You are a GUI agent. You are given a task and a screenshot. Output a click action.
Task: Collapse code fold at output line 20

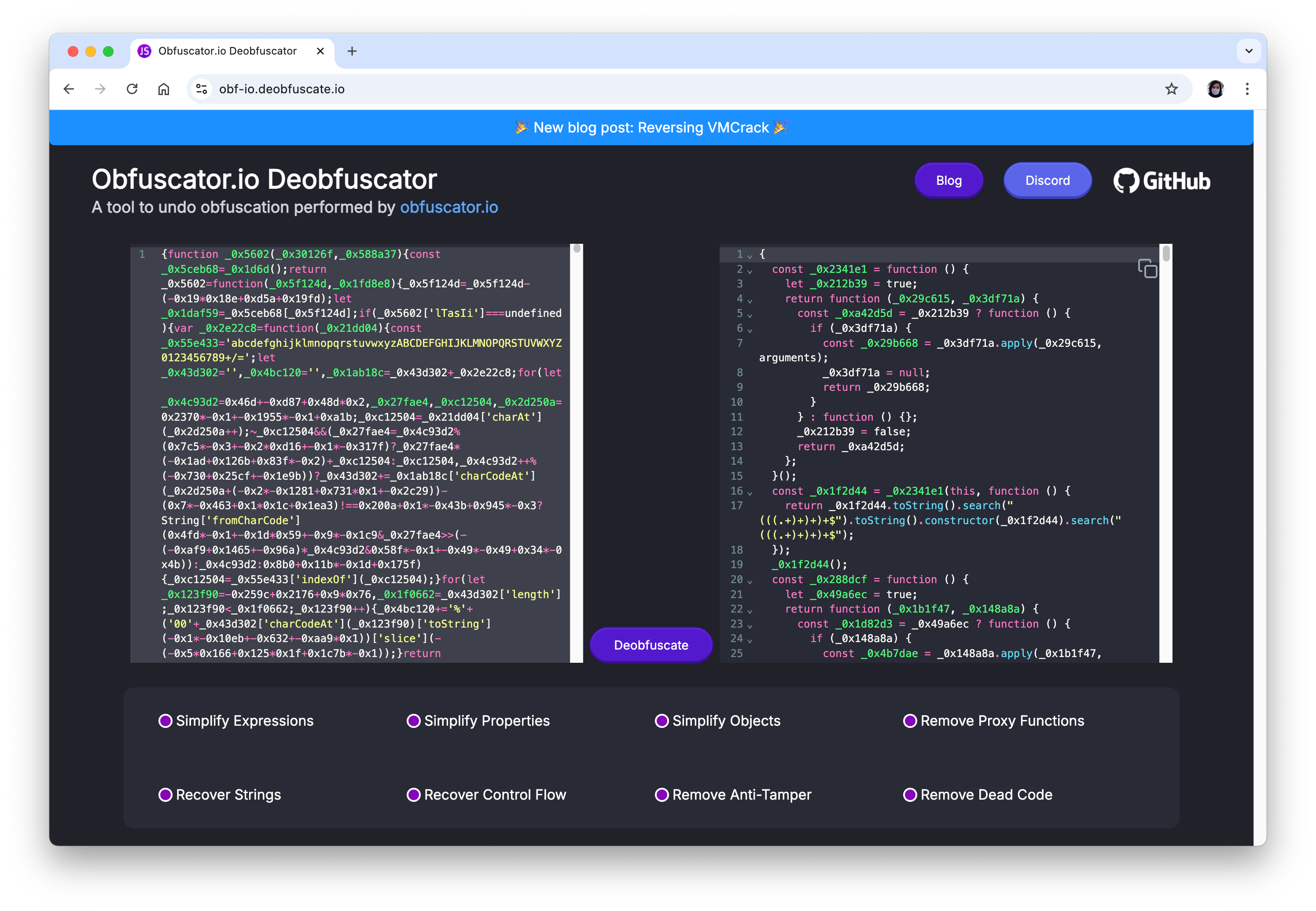tap(750, 581)
